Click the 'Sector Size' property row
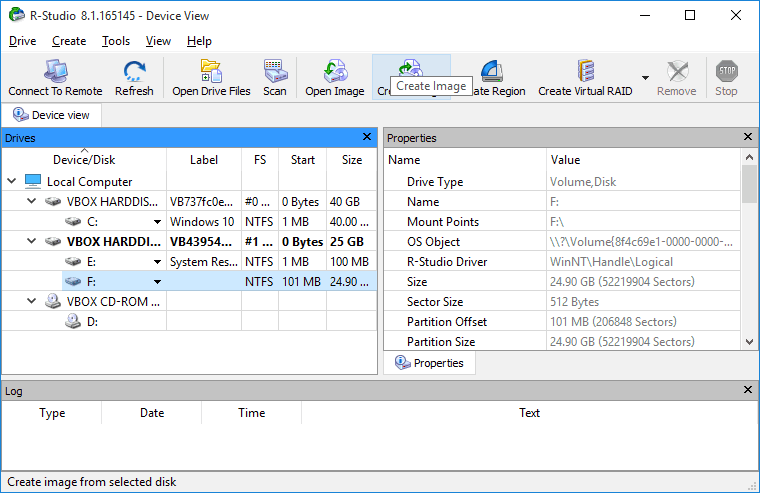Image resolution: width=760 pixels, height=493 pixels. pos(562,302)
